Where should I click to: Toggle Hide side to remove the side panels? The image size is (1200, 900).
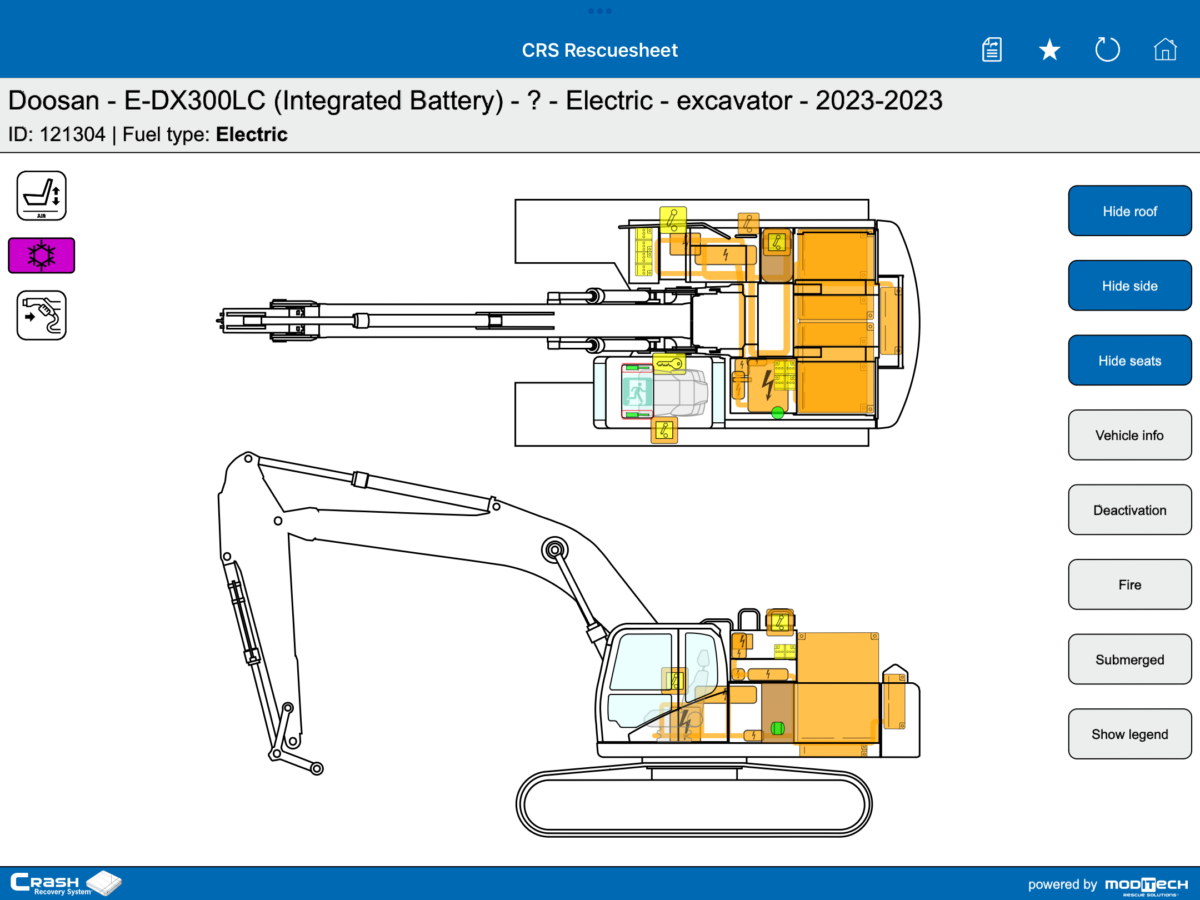click(x=1129, y=285)
